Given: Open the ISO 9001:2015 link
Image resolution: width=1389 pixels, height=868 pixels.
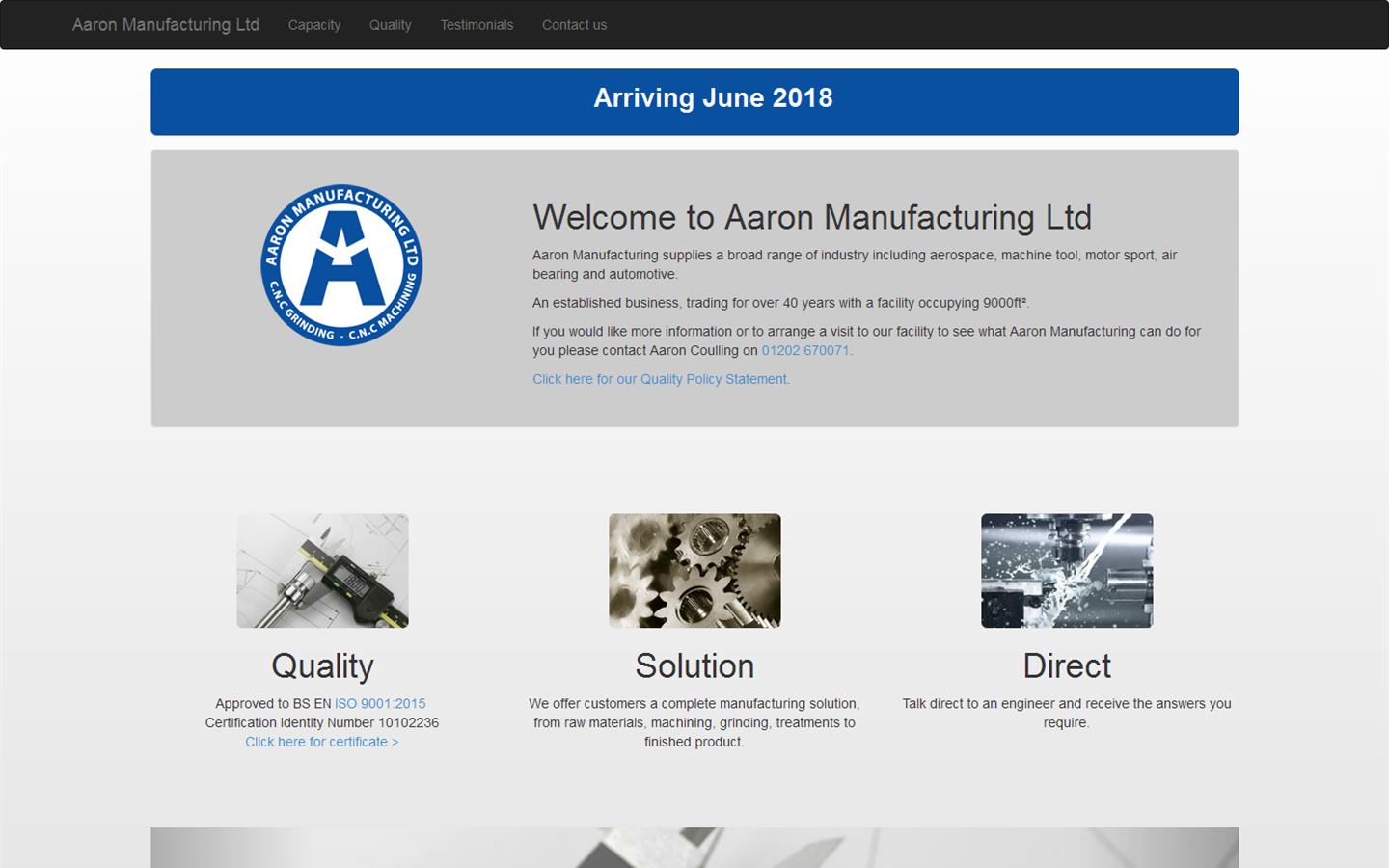Looking at the screenshot, I should pos(379,703).
